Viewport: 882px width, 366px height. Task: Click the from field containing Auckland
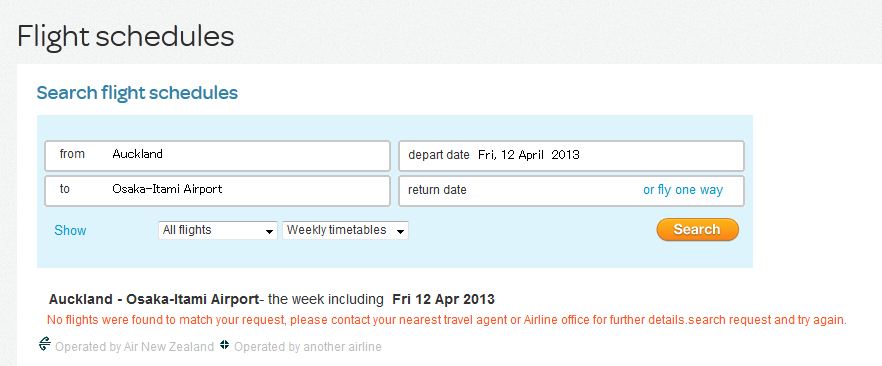[x=217, y=156]
